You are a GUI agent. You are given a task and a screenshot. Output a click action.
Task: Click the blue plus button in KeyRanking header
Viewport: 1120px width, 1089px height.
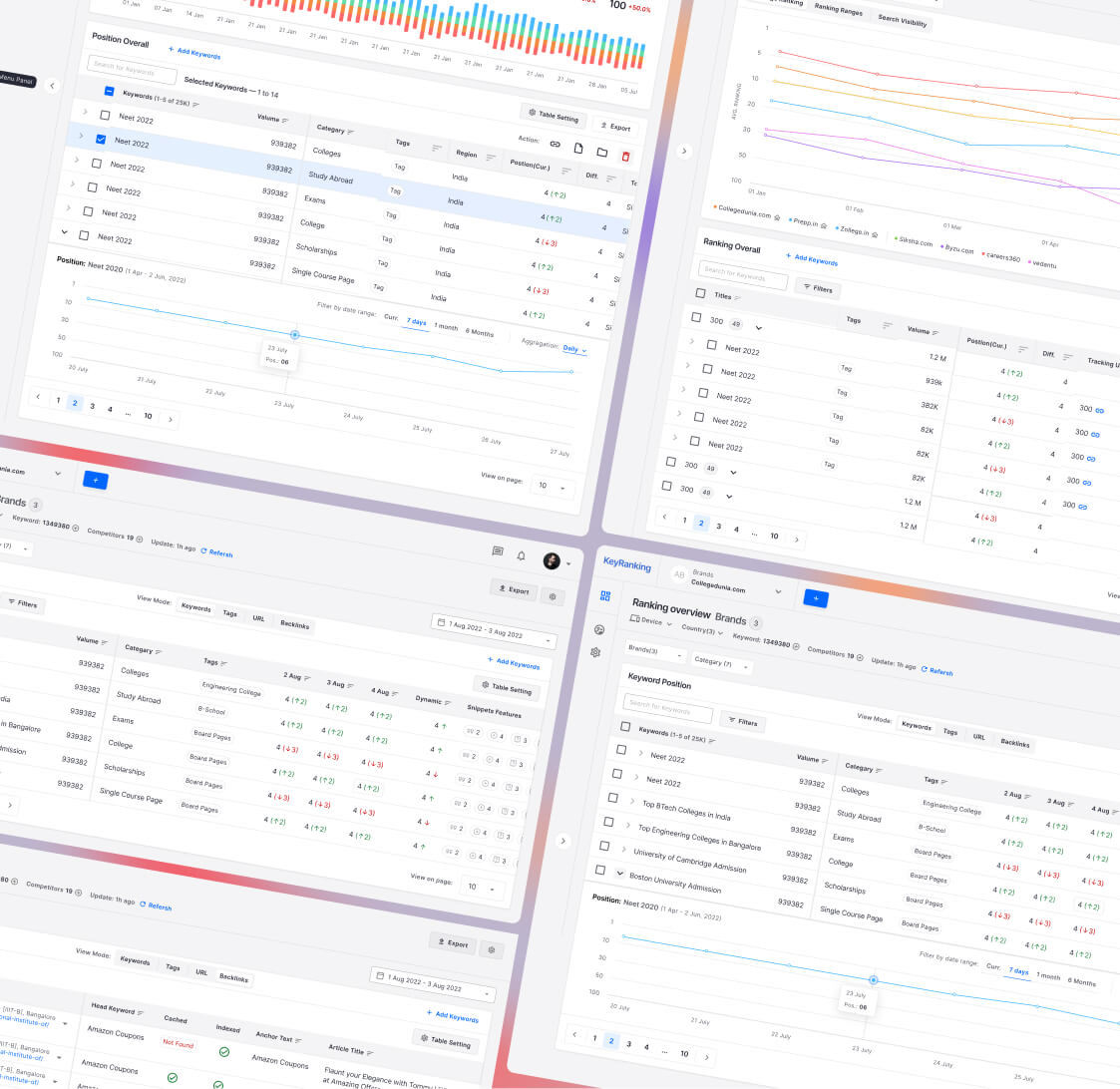tap(816, 598)
